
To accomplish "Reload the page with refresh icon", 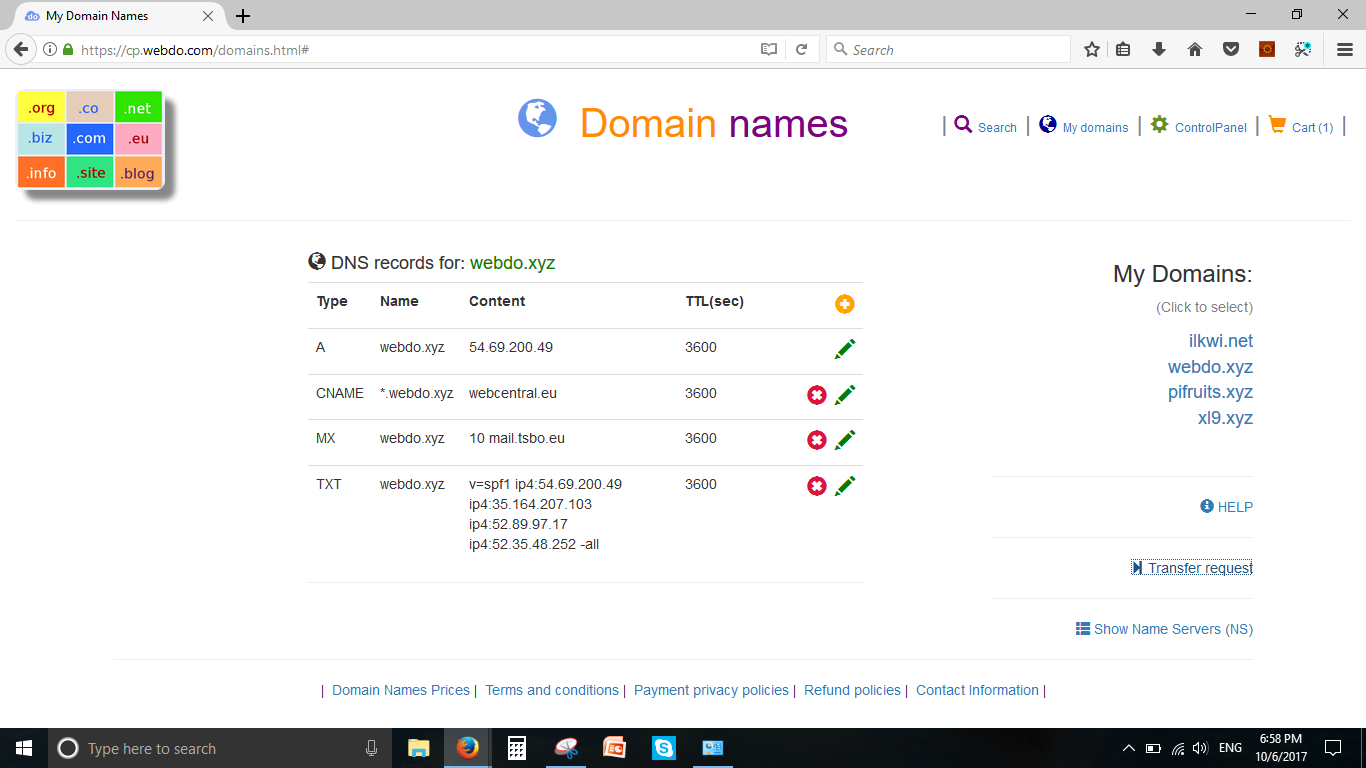I will [x=801, y=49].
